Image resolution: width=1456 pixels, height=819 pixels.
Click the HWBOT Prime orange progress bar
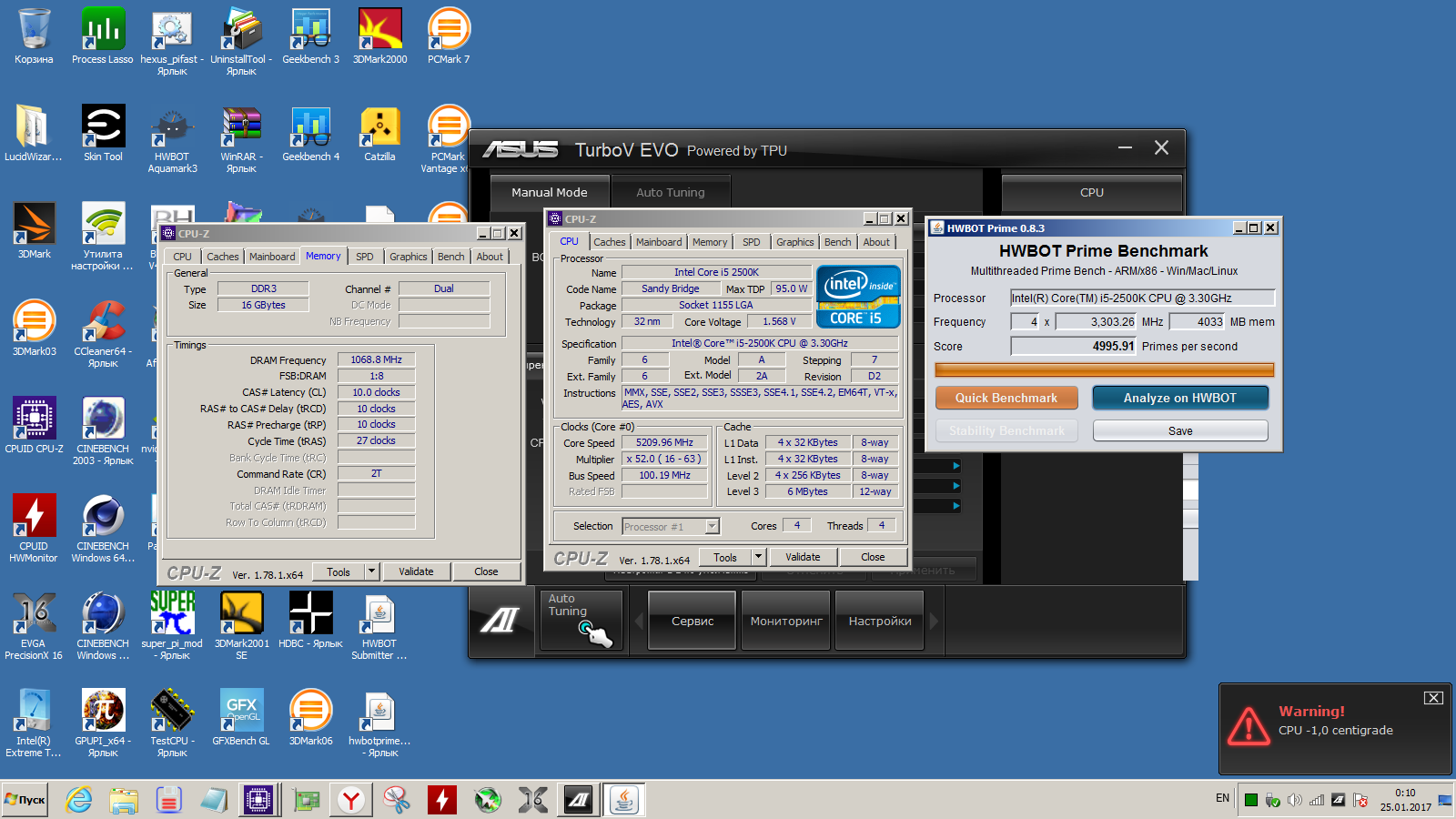tap(1104, 369)
